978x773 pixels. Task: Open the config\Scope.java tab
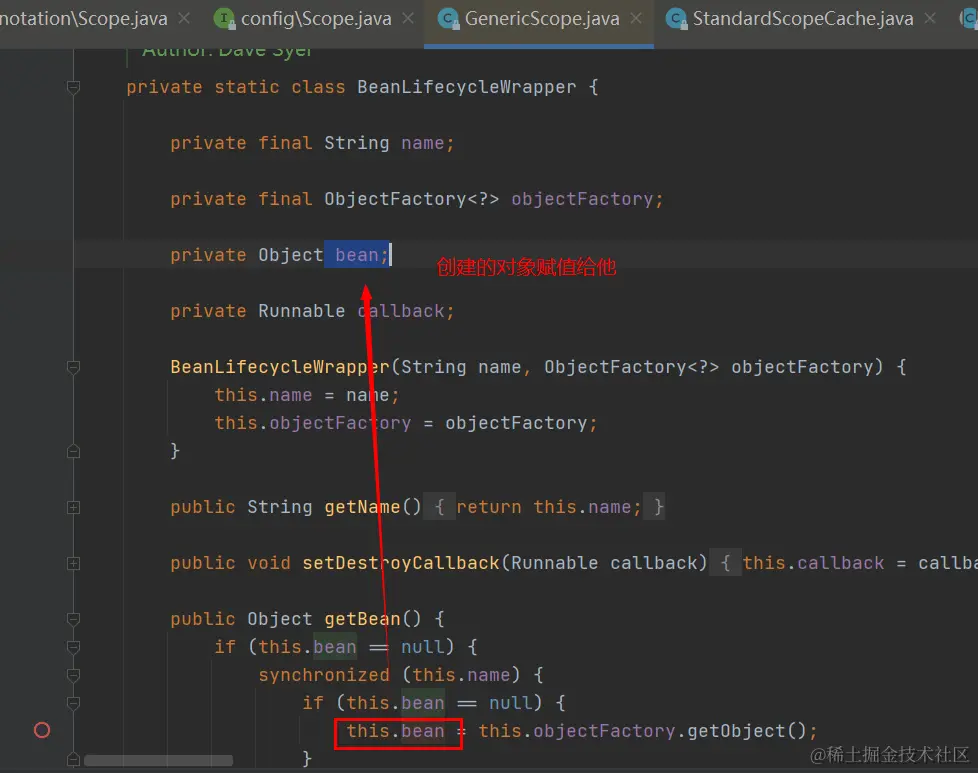click(316, 19)
